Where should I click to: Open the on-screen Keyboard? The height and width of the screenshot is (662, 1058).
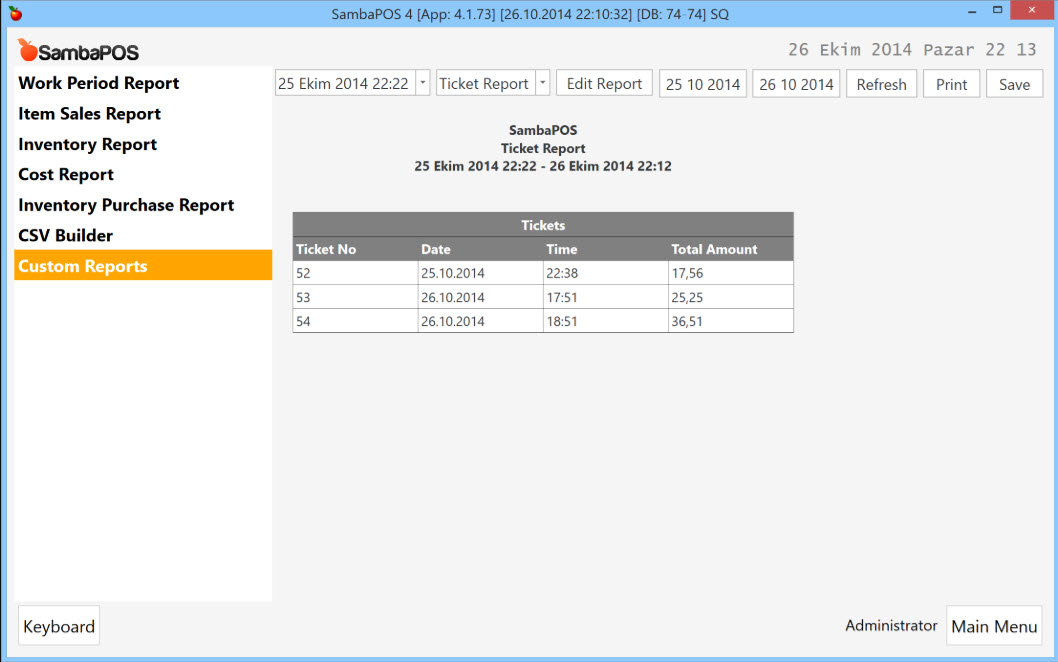[58, 625]
